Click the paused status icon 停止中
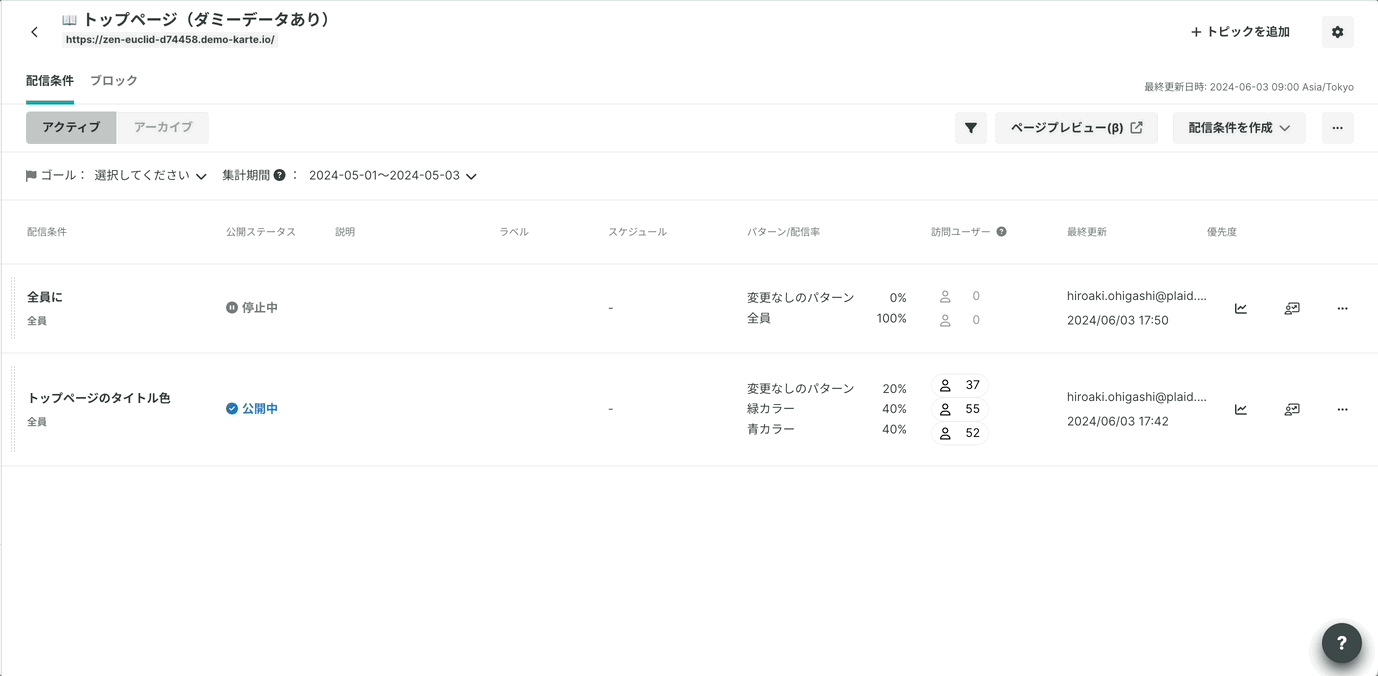The image size is (1378, 676). [232, 308]
